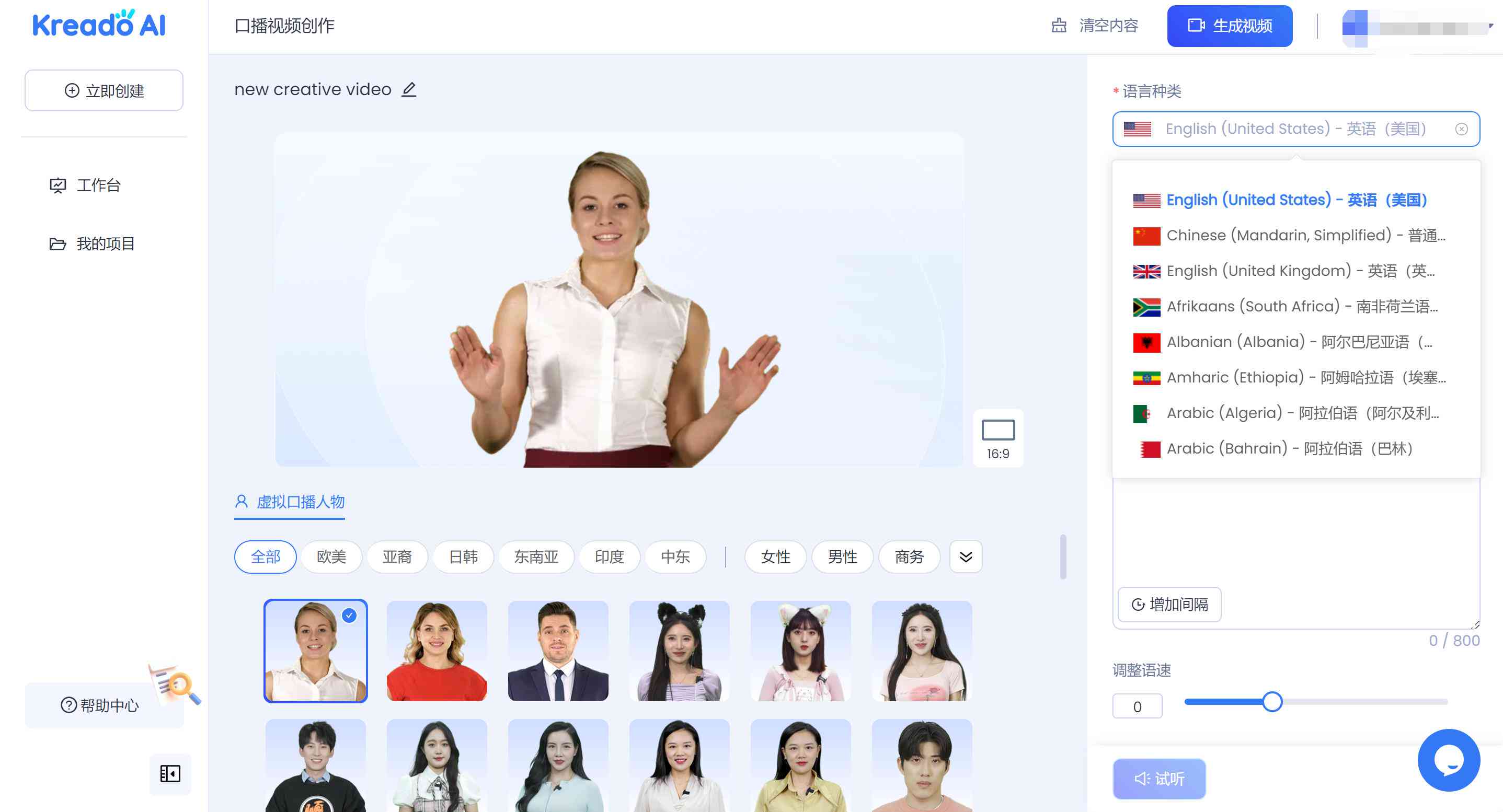The width and height of the screenshot is (1503, 812).
Task: Click the 虚拟口播人物 avatar section icon
Action: click(x=241, y=502)
